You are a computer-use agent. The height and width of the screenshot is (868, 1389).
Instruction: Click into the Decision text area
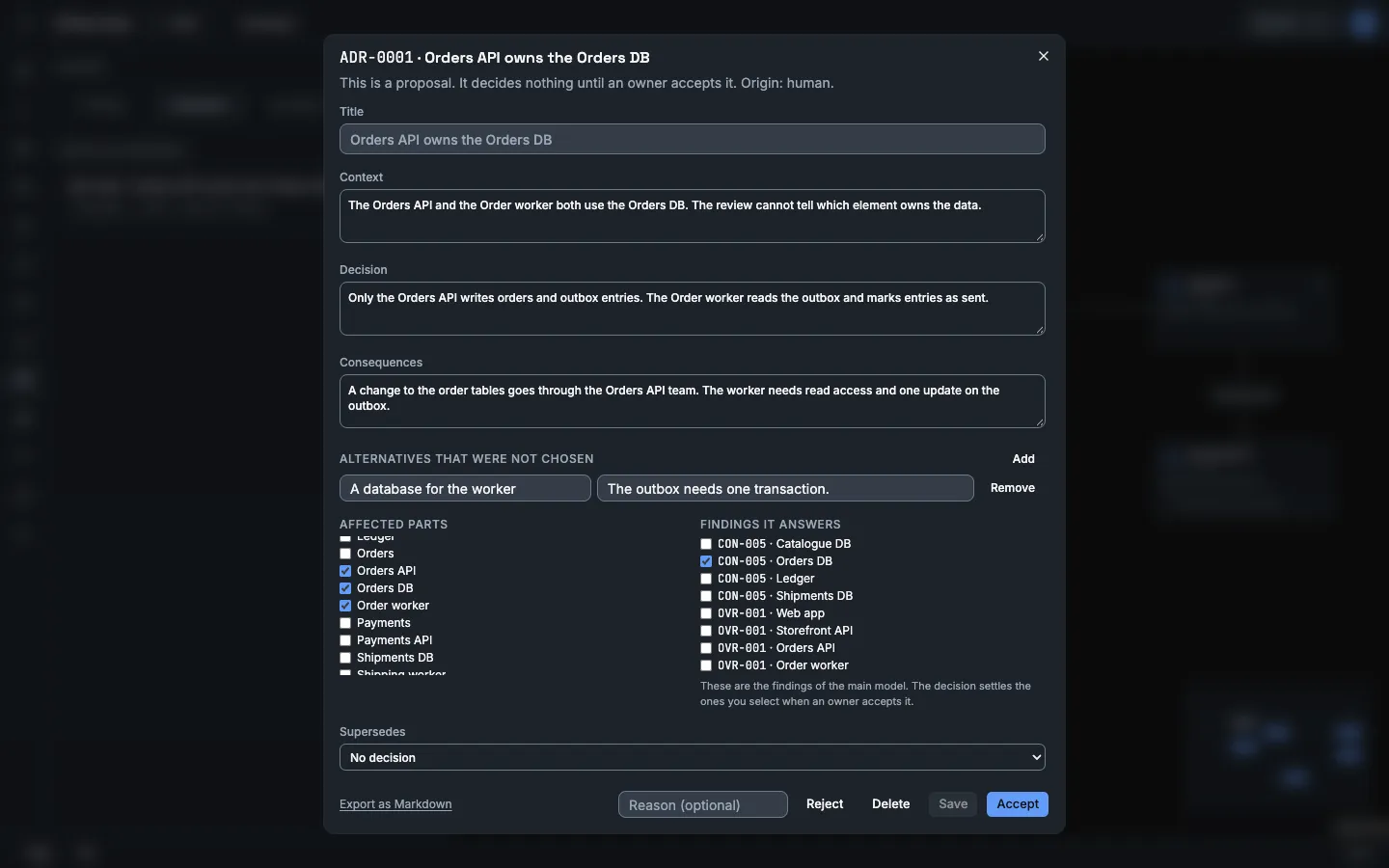693,309
